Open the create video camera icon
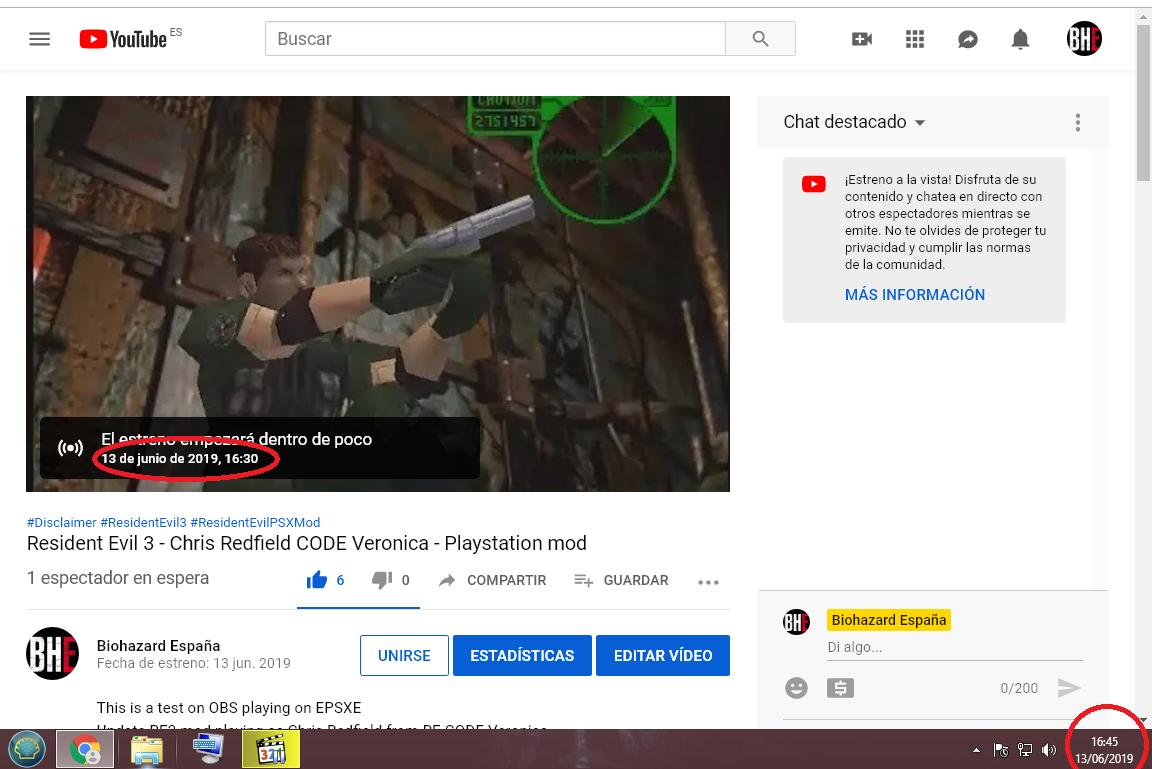The width and height of the screenshot is (1152, 769). tap(862, 39)
